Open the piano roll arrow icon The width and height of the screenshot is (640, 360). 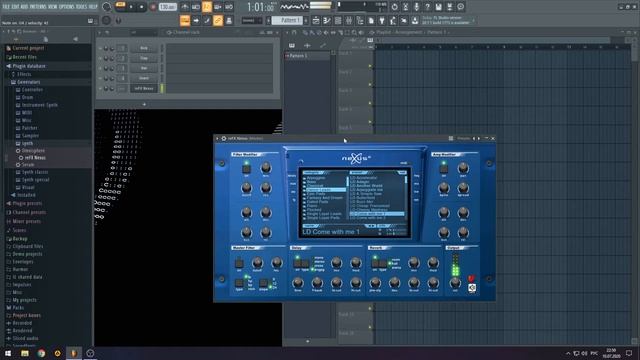pyautogui.click(x=196, y=20)
